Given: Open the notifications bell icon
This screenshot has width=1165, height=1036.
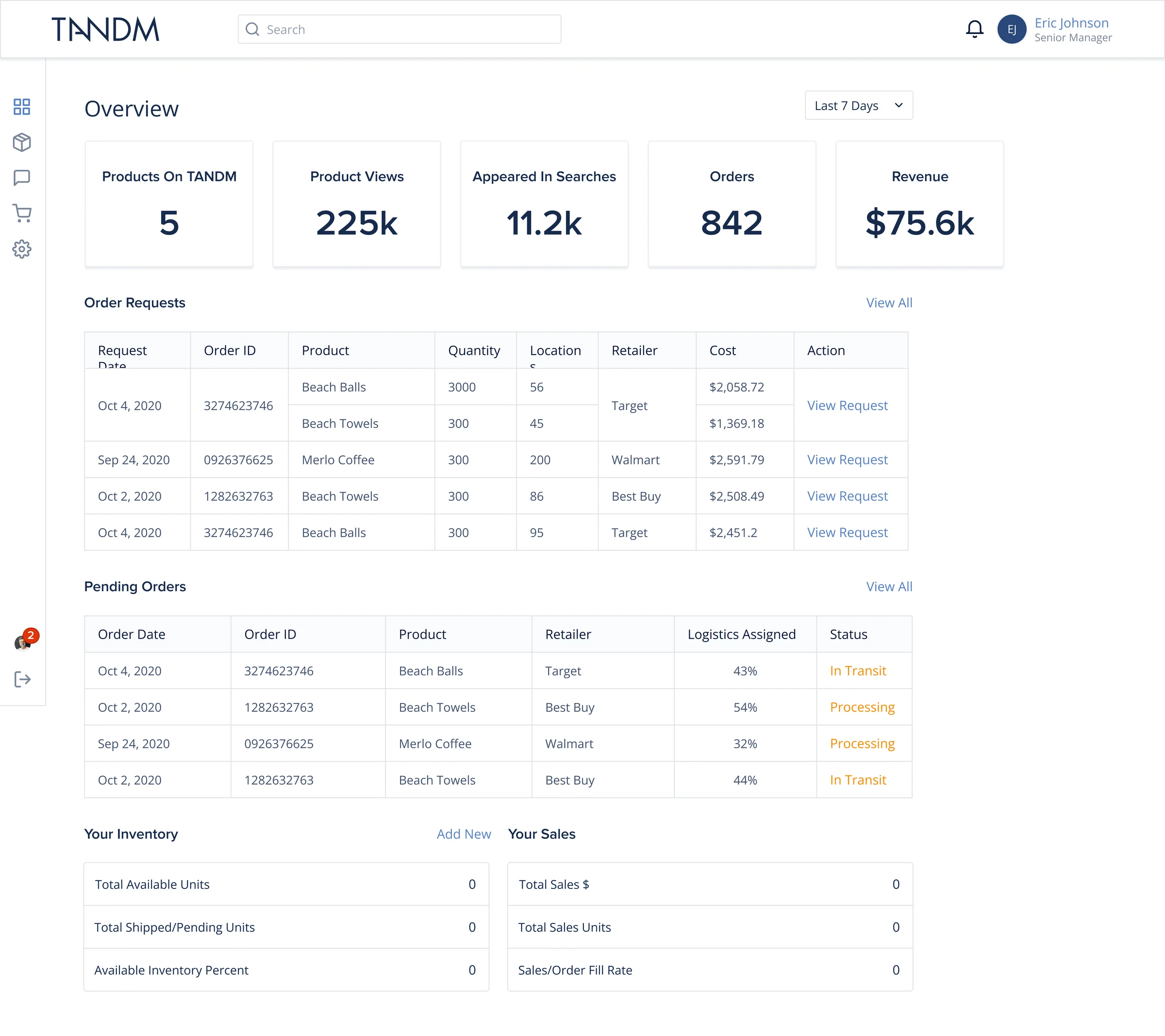Looking at the screenshot, I should (x=975, y=29).
